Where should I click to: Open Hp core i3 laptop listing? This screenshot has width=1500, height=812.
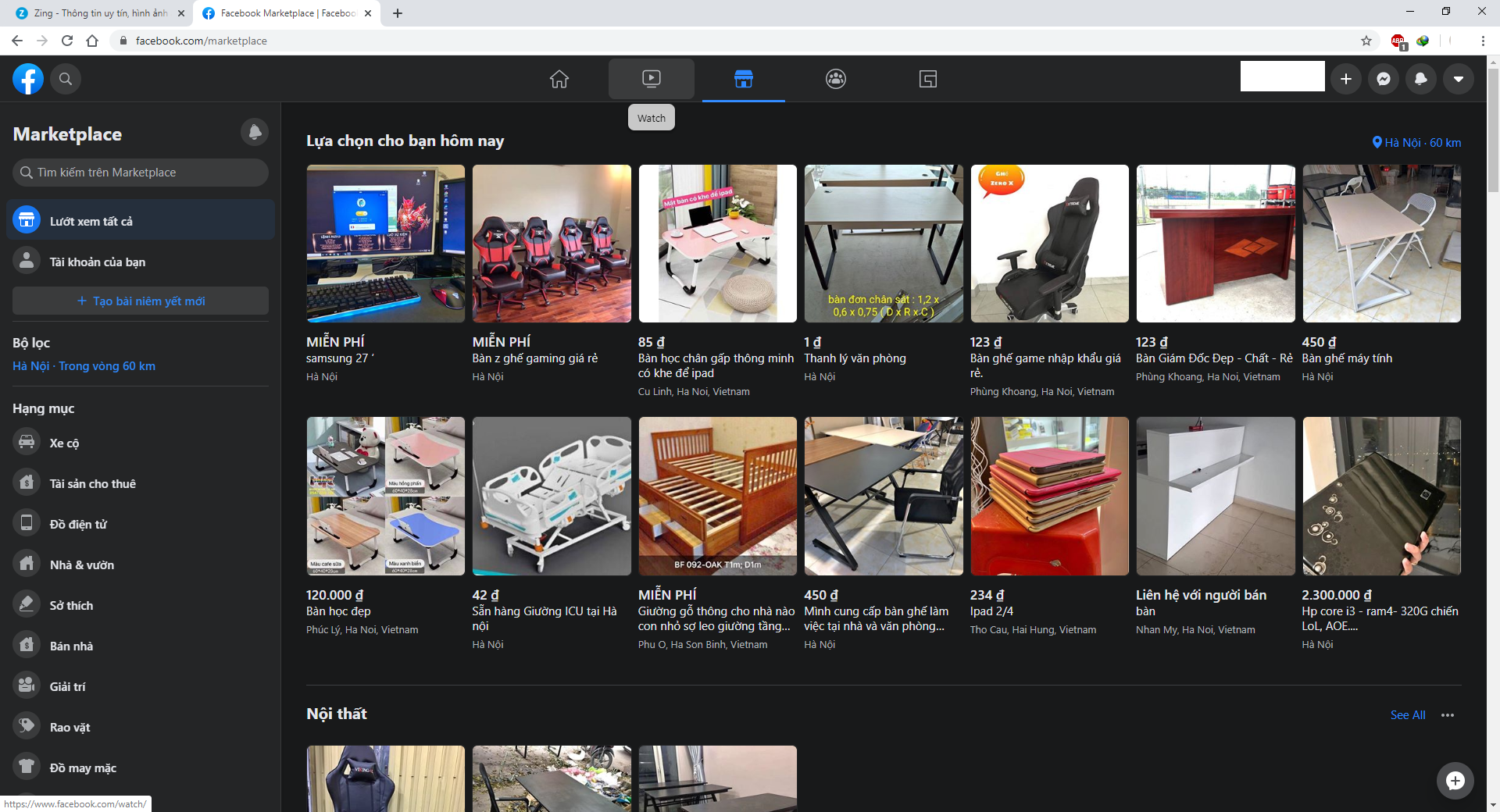click(x=1381, y=496)
